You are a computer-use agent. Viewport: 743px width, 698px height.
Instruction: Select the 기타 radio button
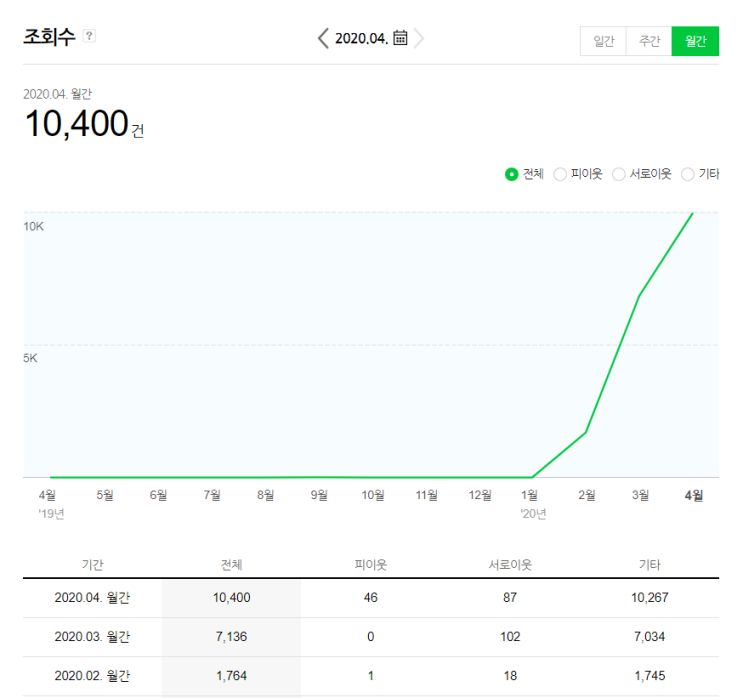tap(688, 174)
